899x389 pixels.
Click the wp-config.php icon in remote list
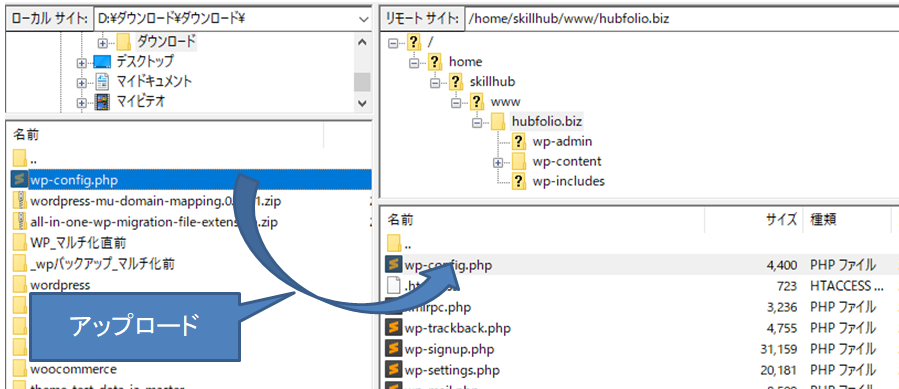coord(393,264)
